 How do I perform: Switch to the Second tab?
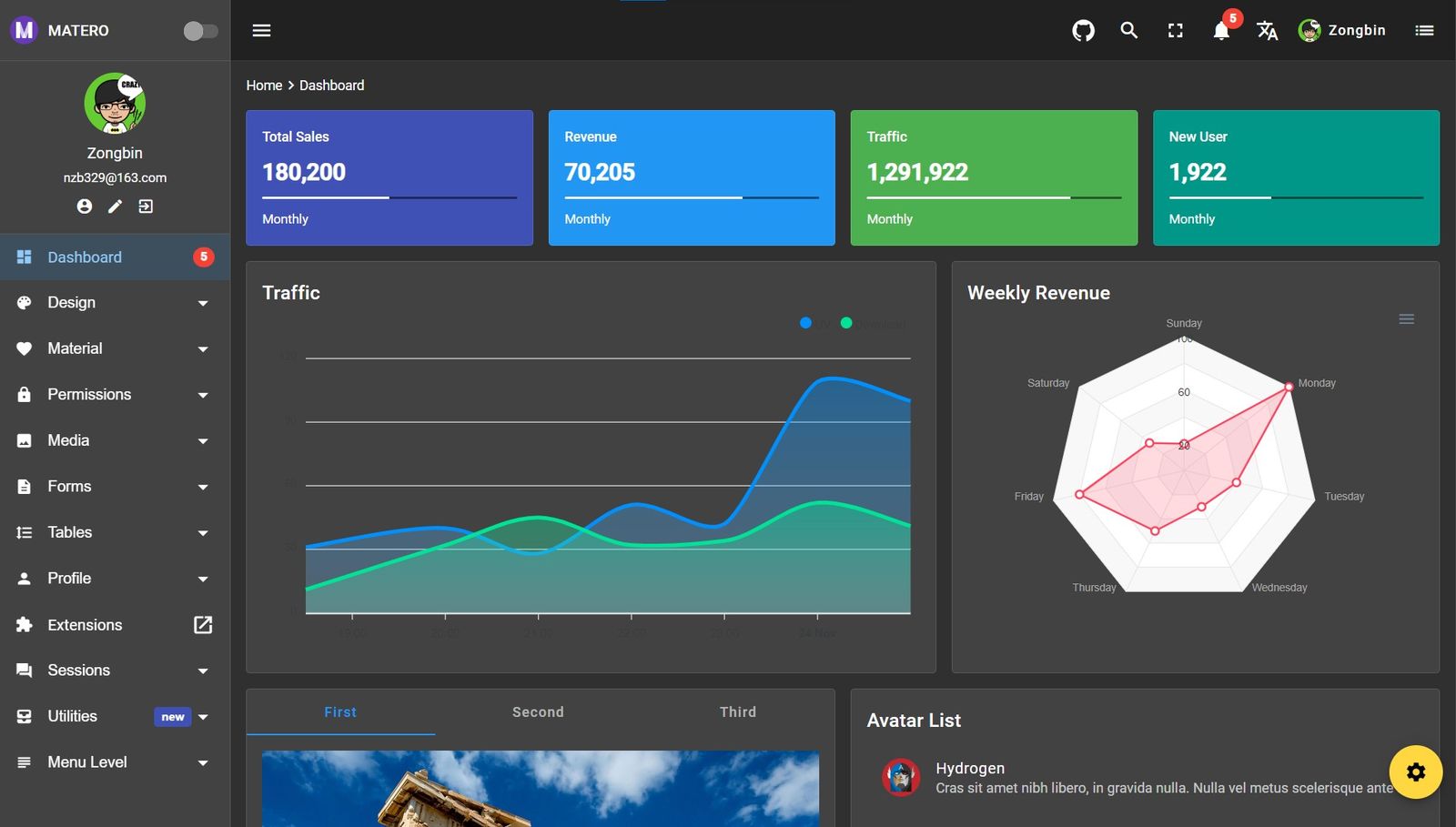(x=538, y=712)
